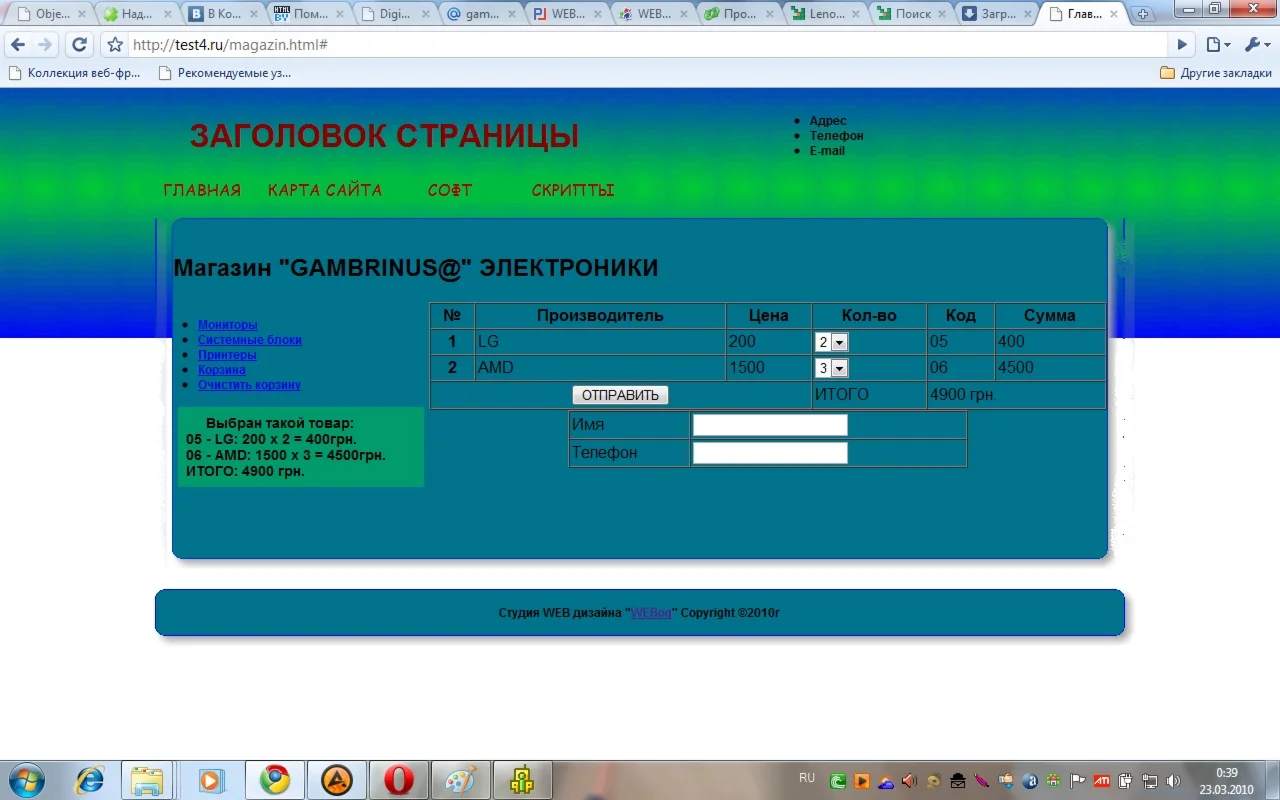Open the СОФТ navigation item

point(450,190)
